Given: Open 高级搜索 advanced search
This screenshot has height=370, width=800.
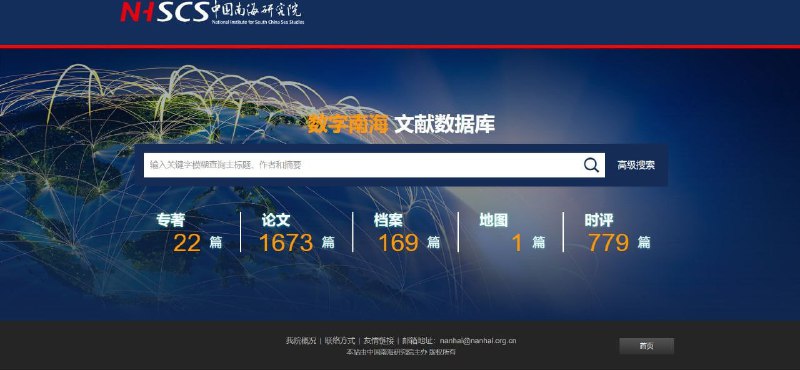Looking at the screenshot, I should click(636, 165).
